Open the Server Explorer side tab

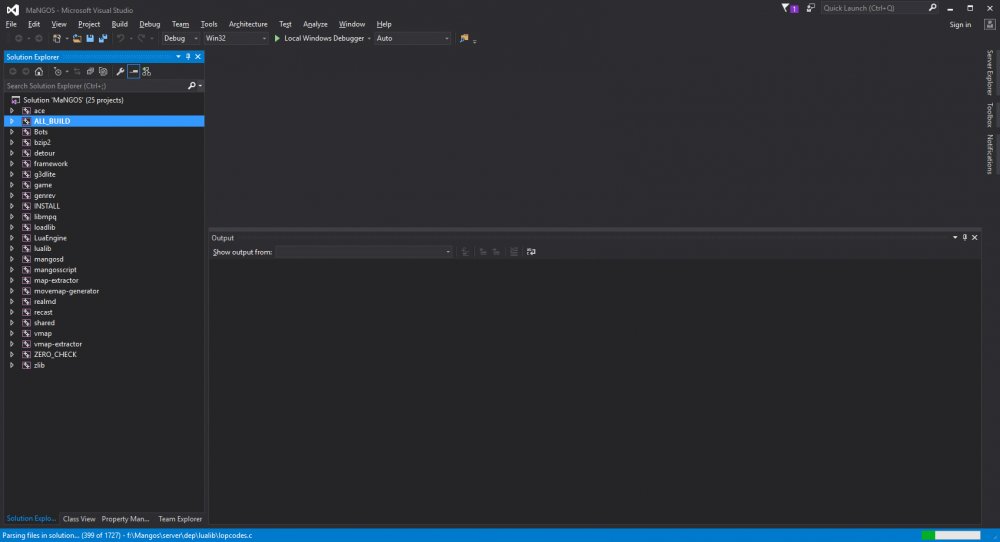[x=990, y=73]
